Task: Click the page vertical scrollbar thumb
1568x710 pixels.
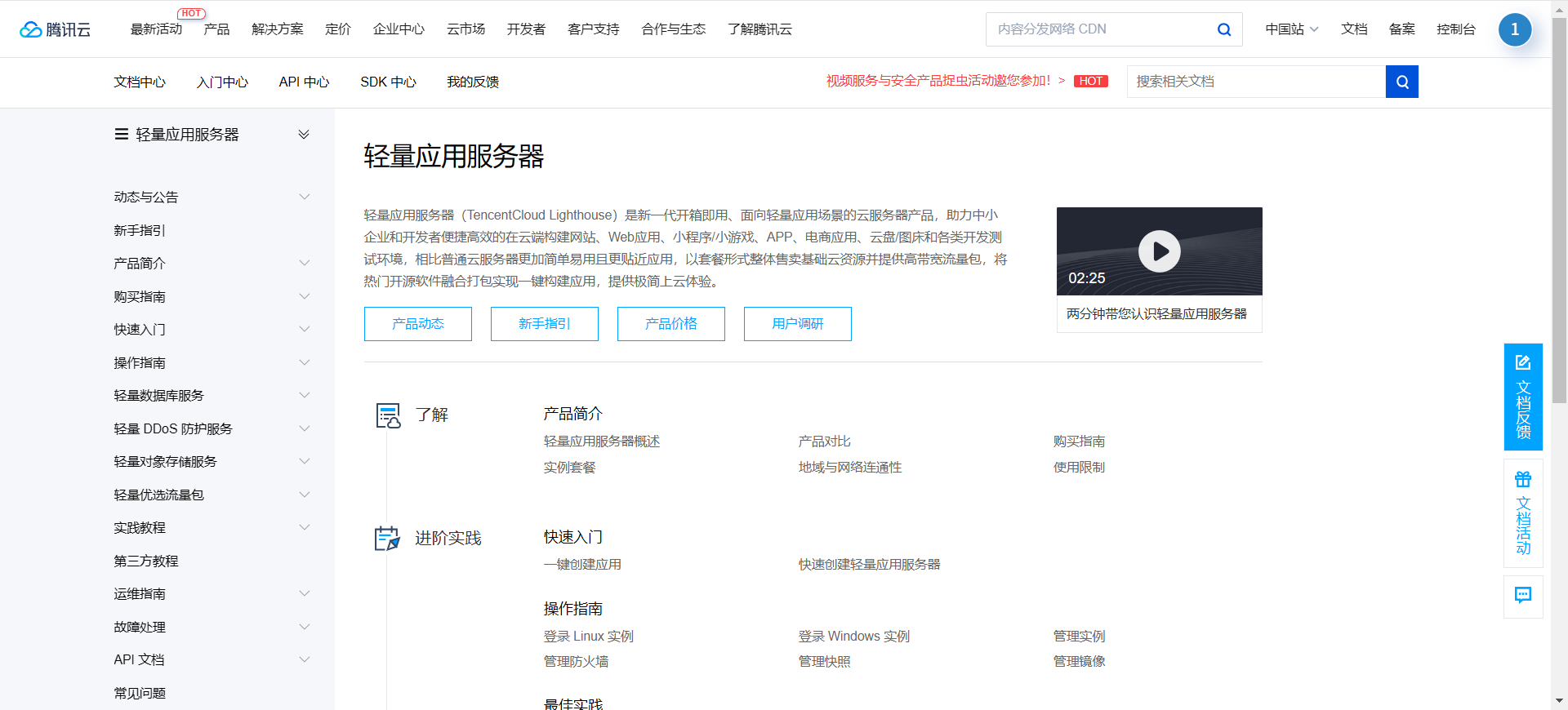Action: point(1559,212)
